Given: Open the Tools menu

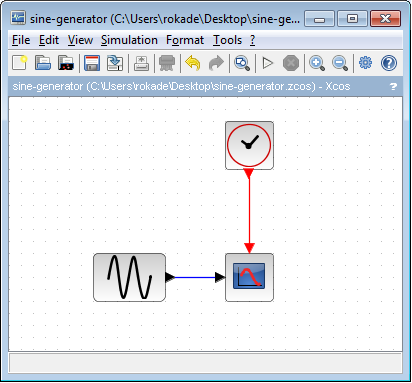Looking at the screenshot, I should pos(228,40).
